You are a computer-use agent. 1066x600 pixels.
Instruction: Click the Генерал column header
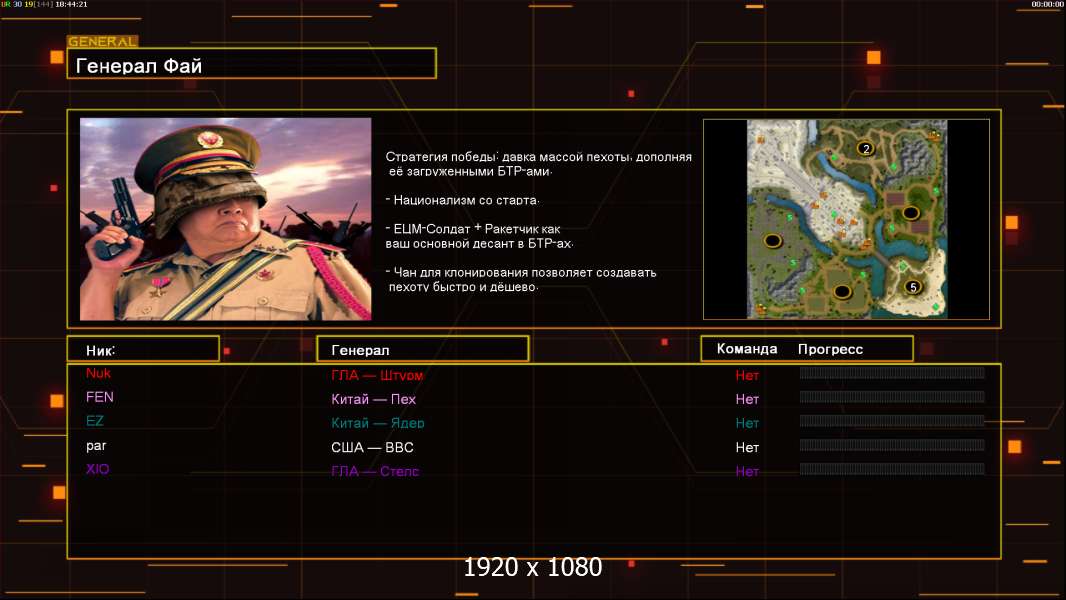click(422, 350)
